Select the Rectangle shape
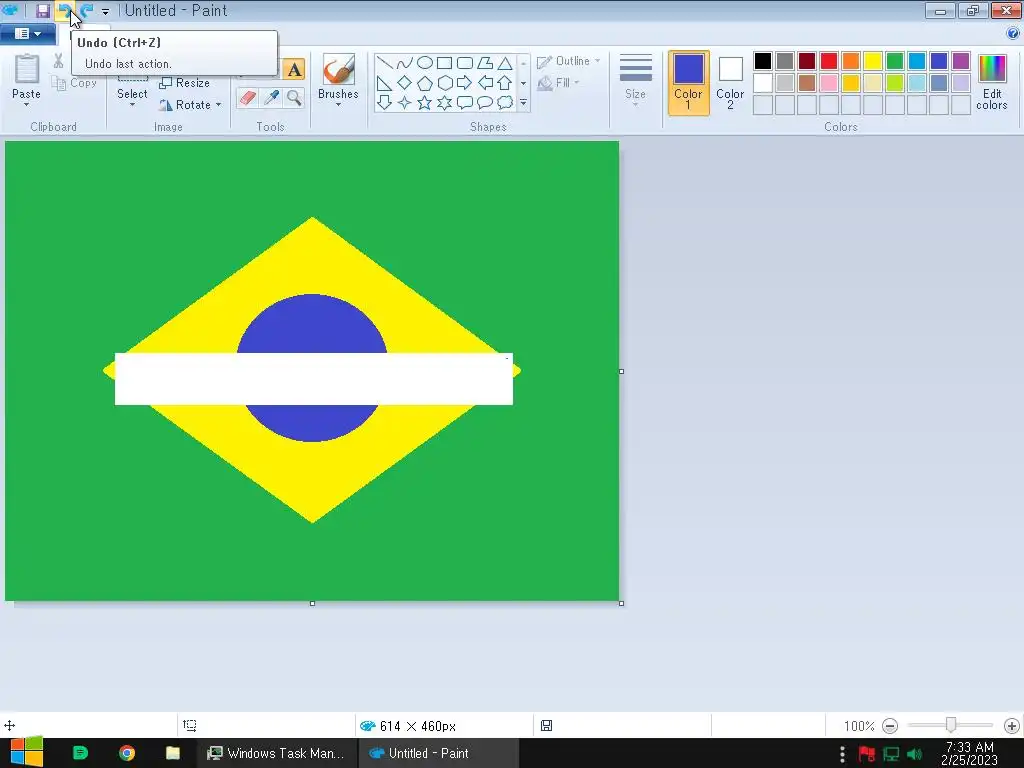 coord(445,63)
